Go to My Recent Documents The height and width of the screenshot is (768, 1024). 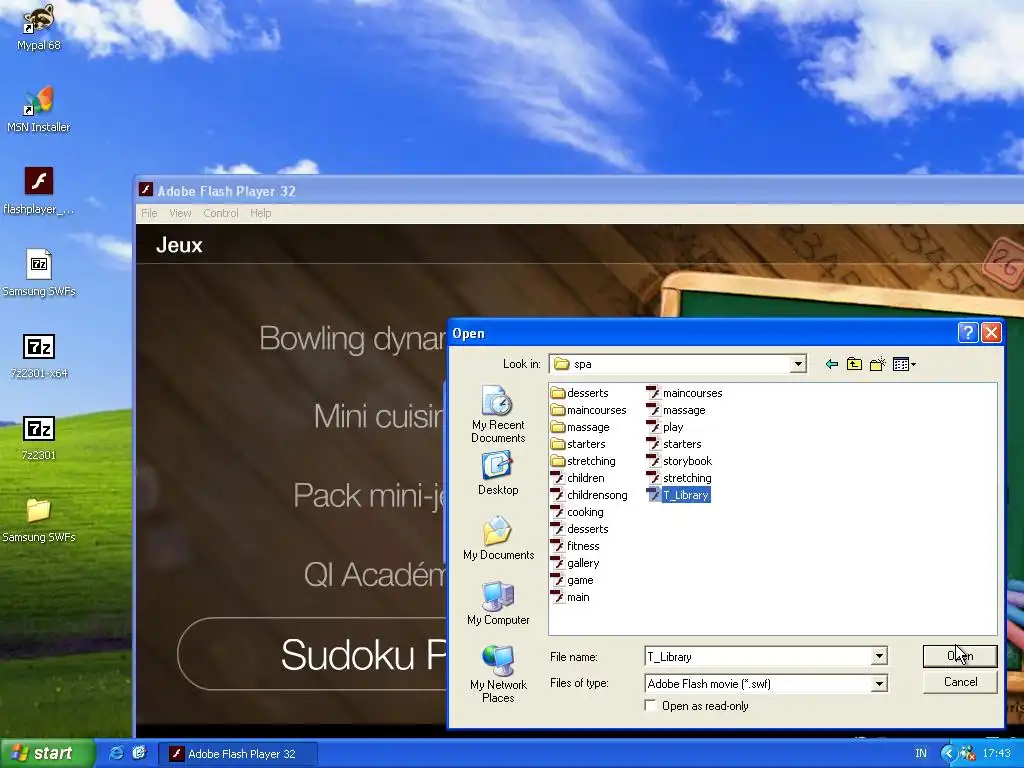[x=498, y=415]
